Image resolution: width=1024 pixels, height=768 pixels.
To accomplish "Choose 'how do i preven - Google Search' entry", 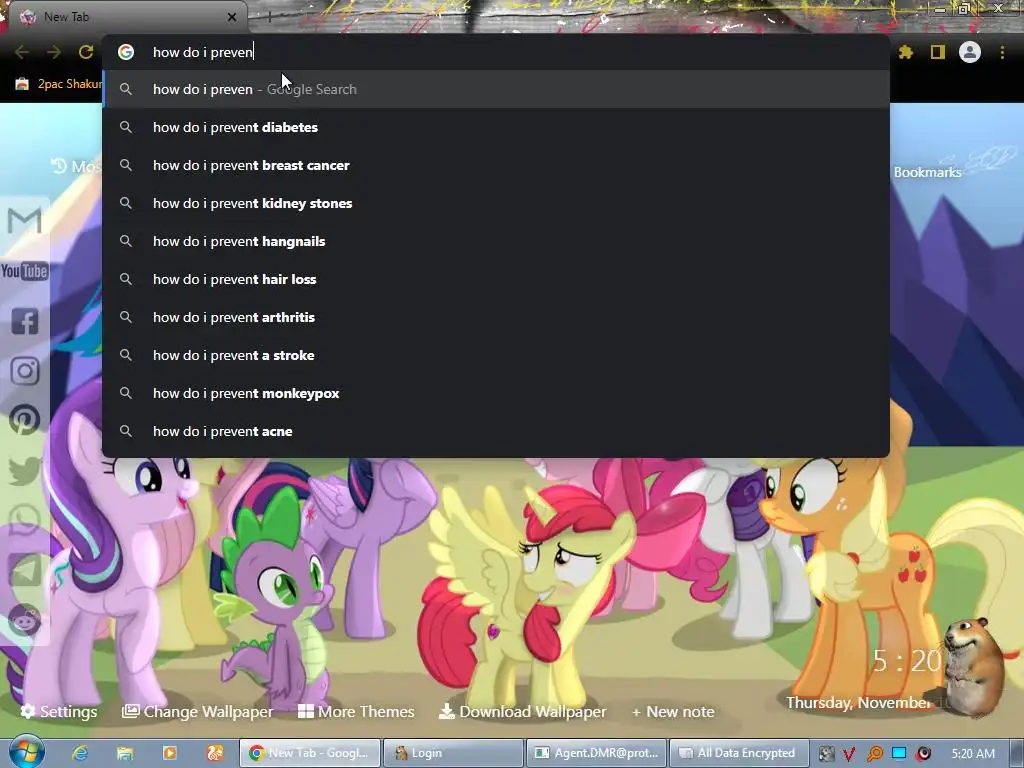I will pyautogui.click(x=496, y=89).
